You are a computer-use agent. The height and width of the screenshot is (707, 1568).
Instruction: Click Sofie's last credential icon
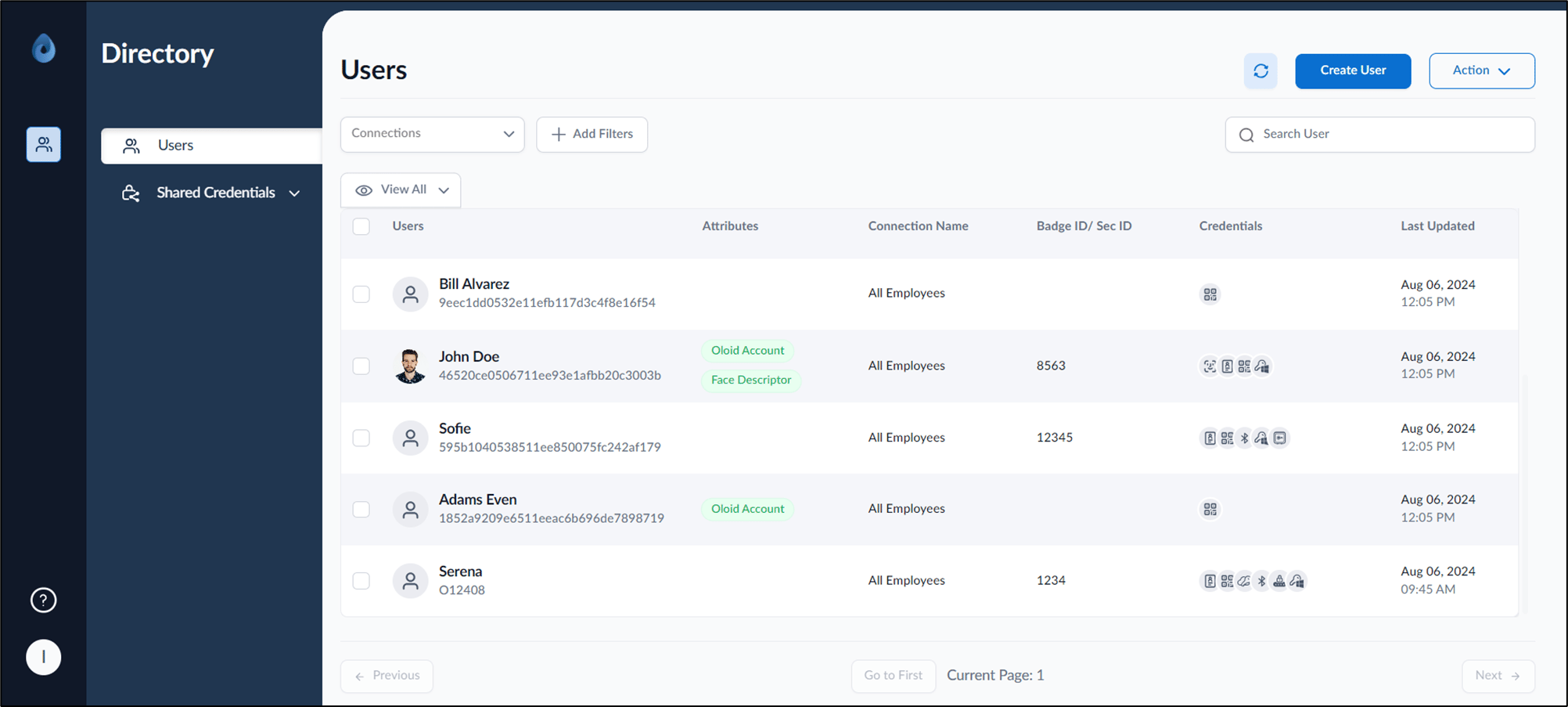pyautogui.click(x=1280, y=438)
